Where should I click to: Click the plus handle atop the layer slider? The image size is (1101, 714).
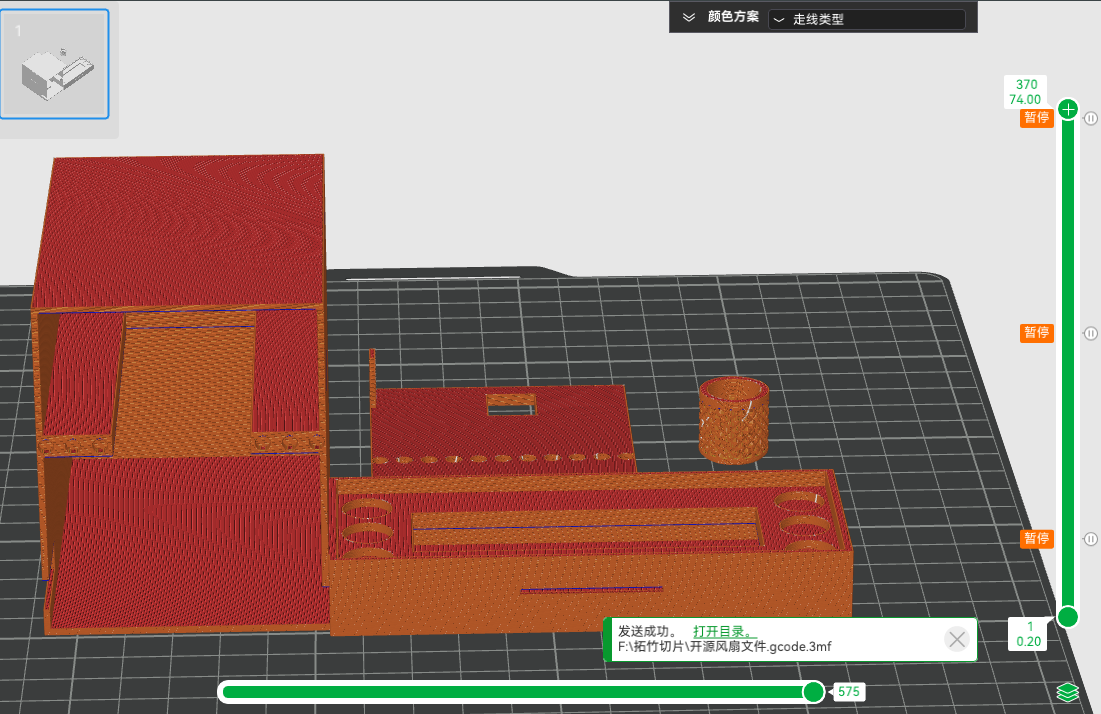pos(1068,110)
